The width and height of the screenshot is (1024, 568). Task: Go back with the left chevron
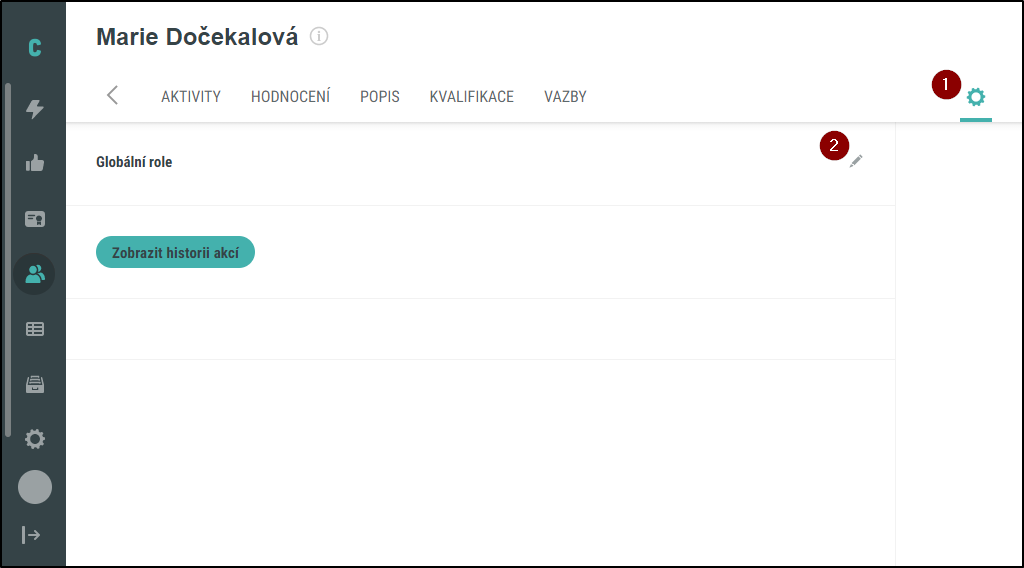point(112,95)
